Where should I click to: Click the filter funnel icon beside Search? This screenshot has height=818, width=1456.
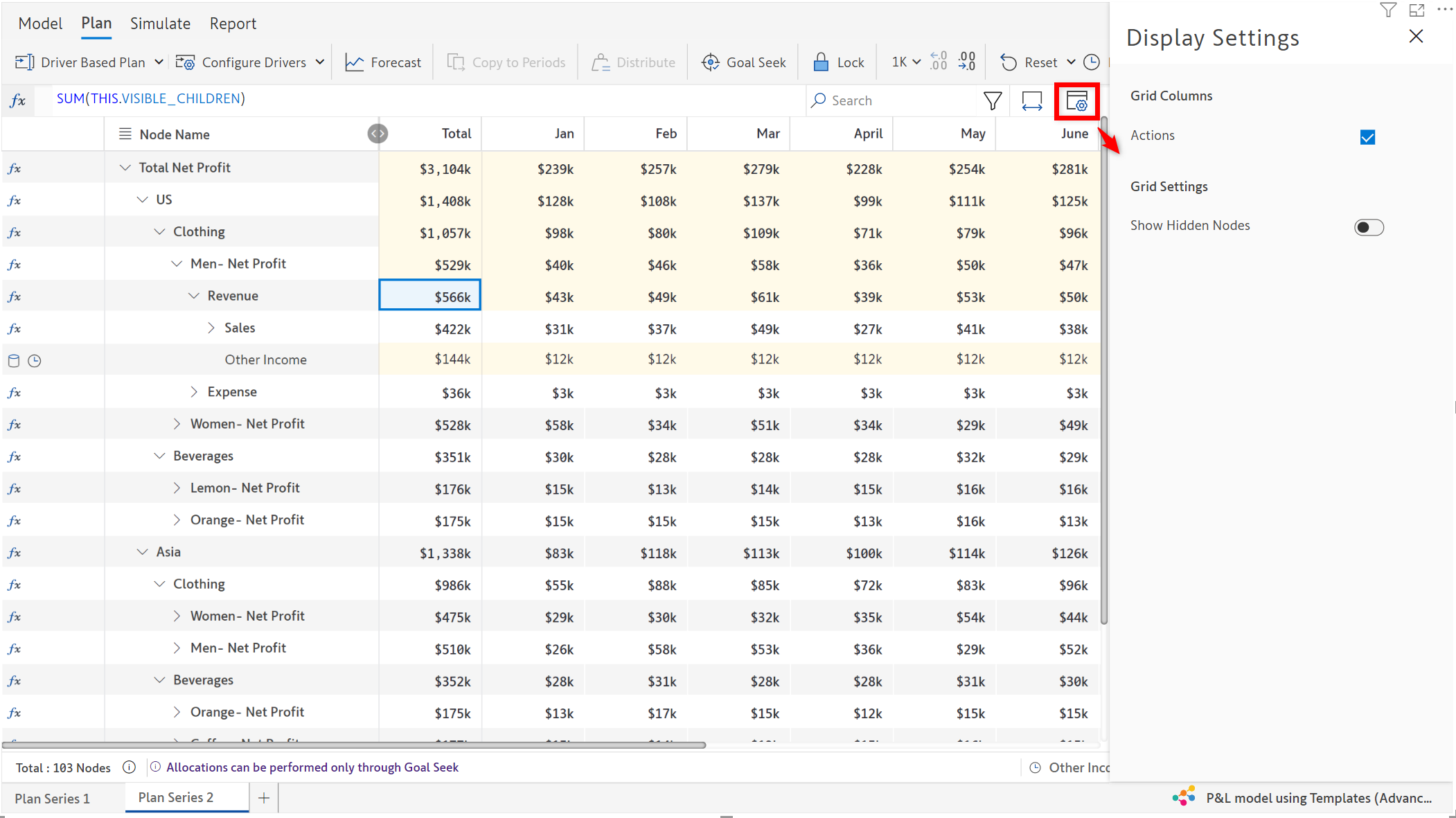[992, 101]
